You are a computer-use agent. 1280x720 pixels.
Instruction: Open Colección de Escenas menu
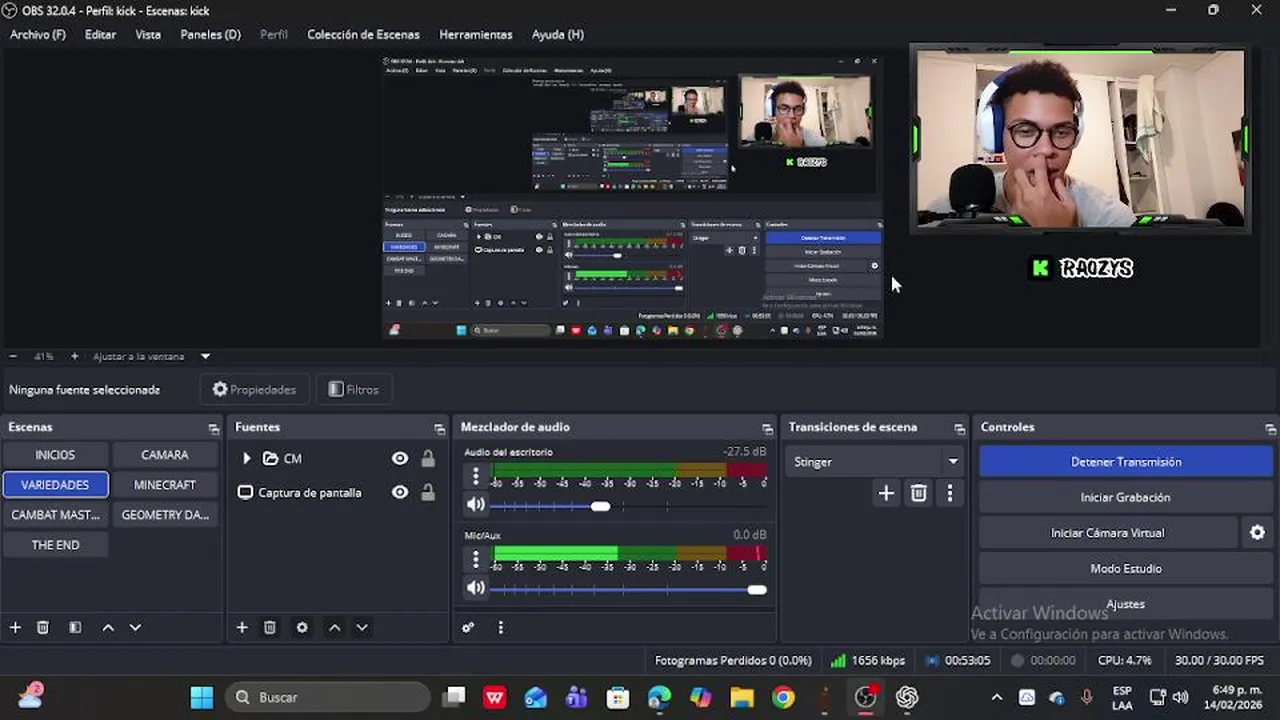pos(363,34)
